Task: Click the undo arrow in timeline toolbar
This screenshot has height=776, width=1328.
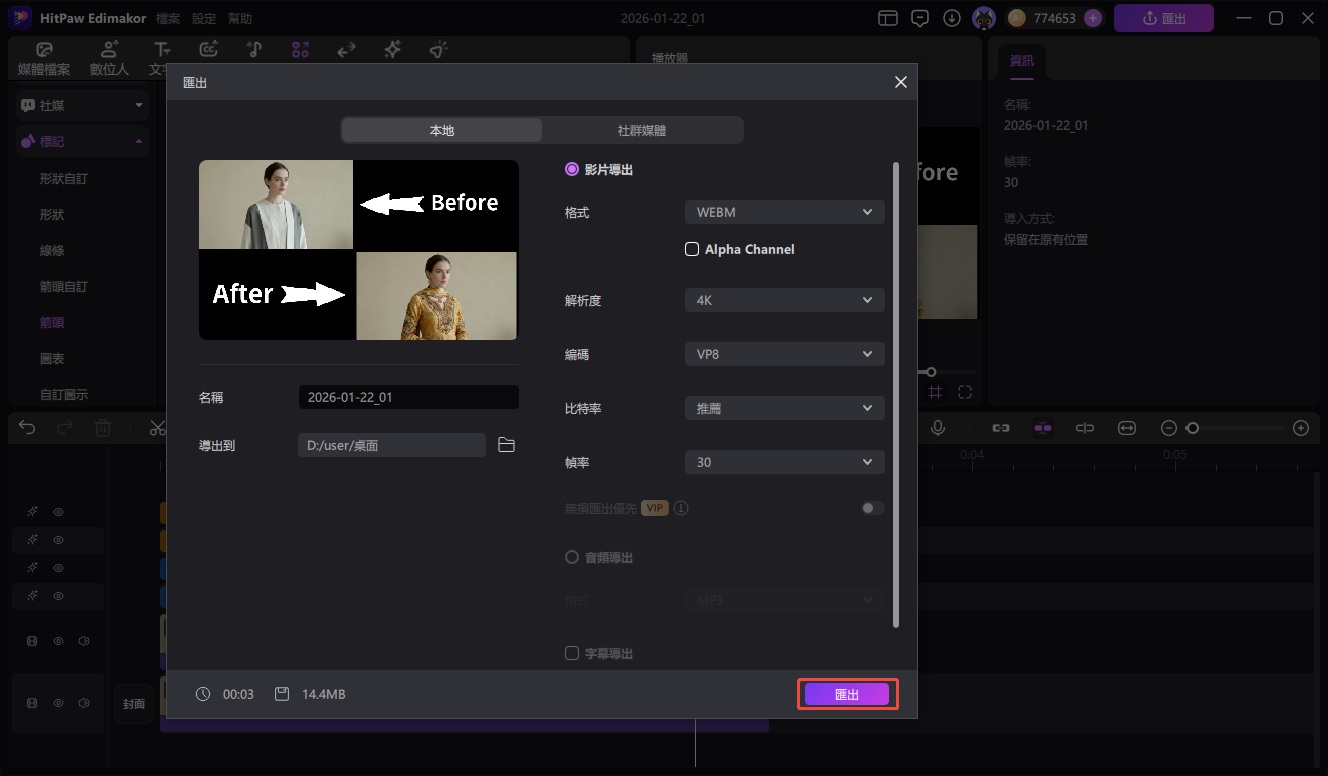Action: [x=27, y=428]
